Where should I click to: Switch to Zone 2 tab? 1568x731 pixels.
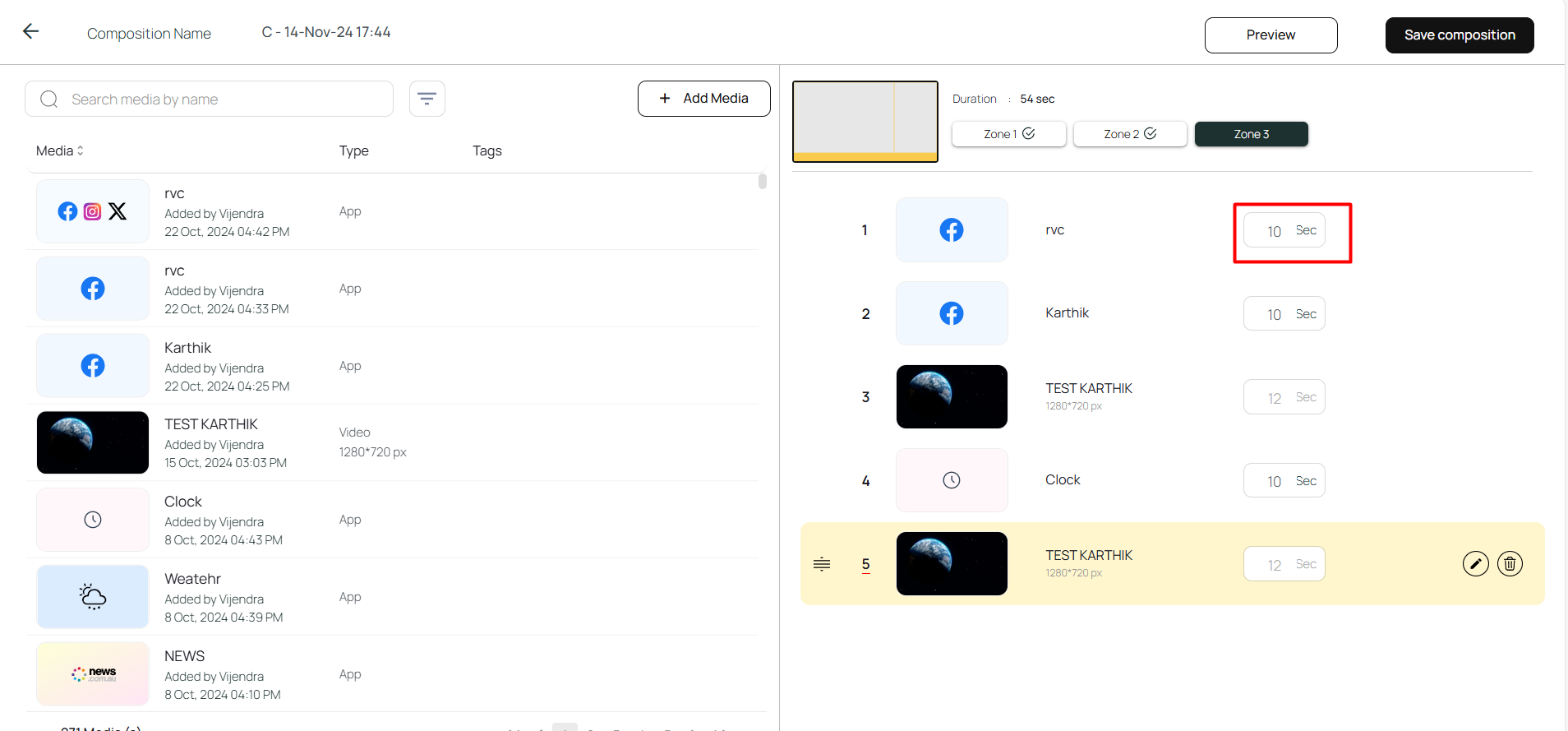pos(1129,134)
